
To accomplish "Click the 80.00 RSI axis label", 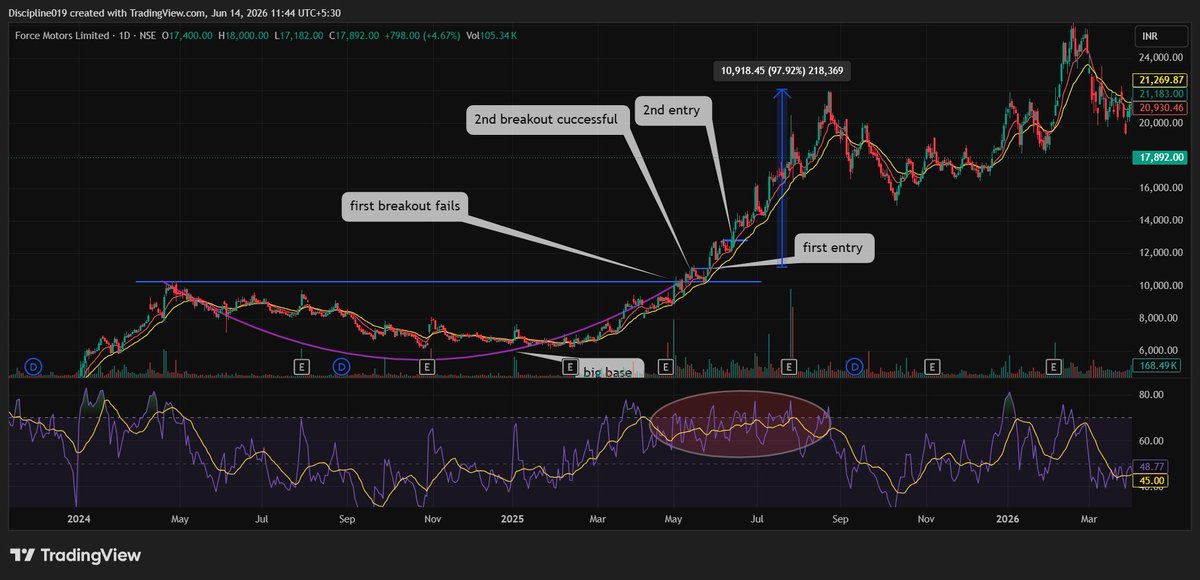I will click(1152, 395).
